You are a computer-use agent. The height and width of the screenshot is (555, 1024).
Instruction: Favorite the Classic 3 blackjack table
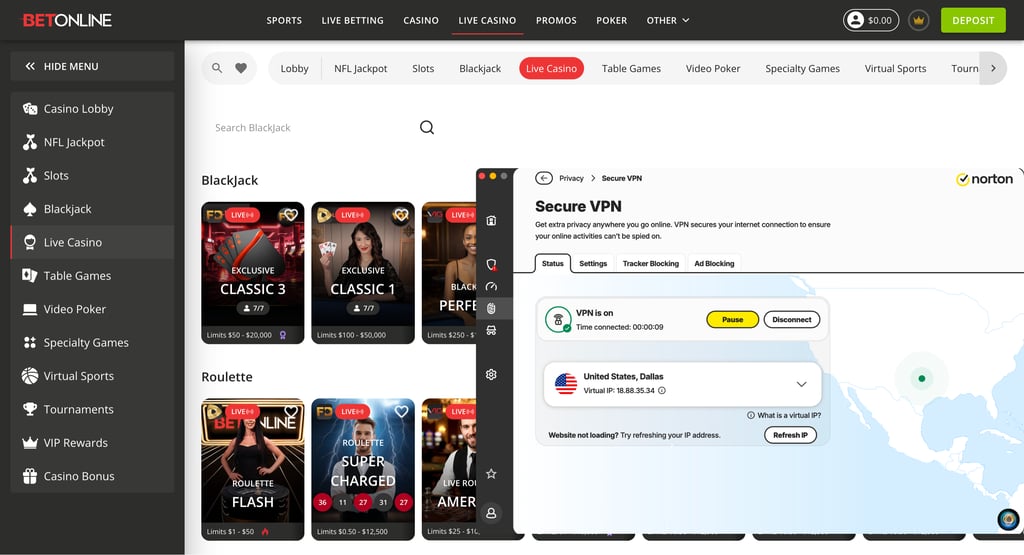tap(291, 215)
